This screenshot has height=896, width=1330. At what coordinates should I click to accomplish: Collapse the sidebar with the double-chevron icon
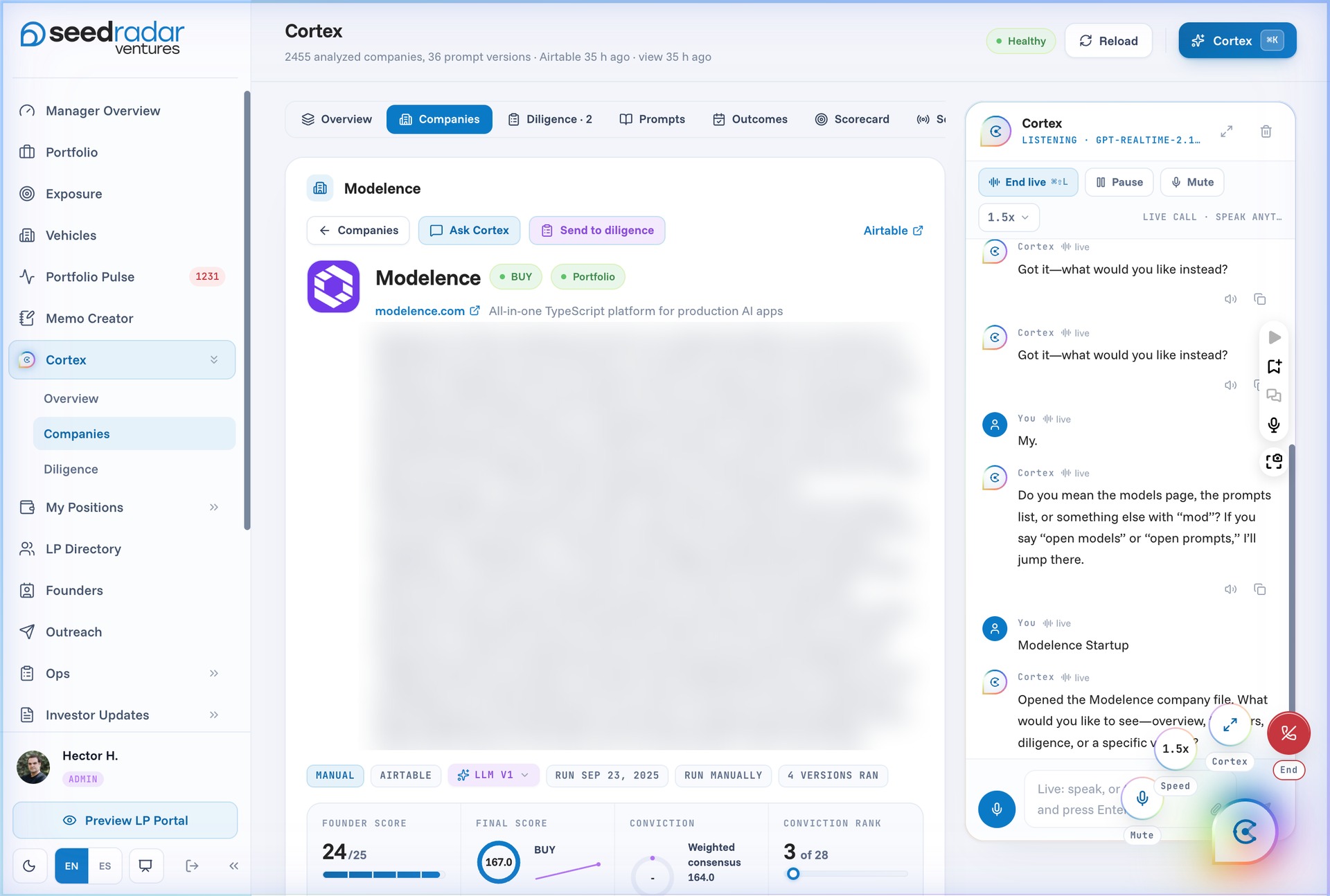(x=233, y=866)
